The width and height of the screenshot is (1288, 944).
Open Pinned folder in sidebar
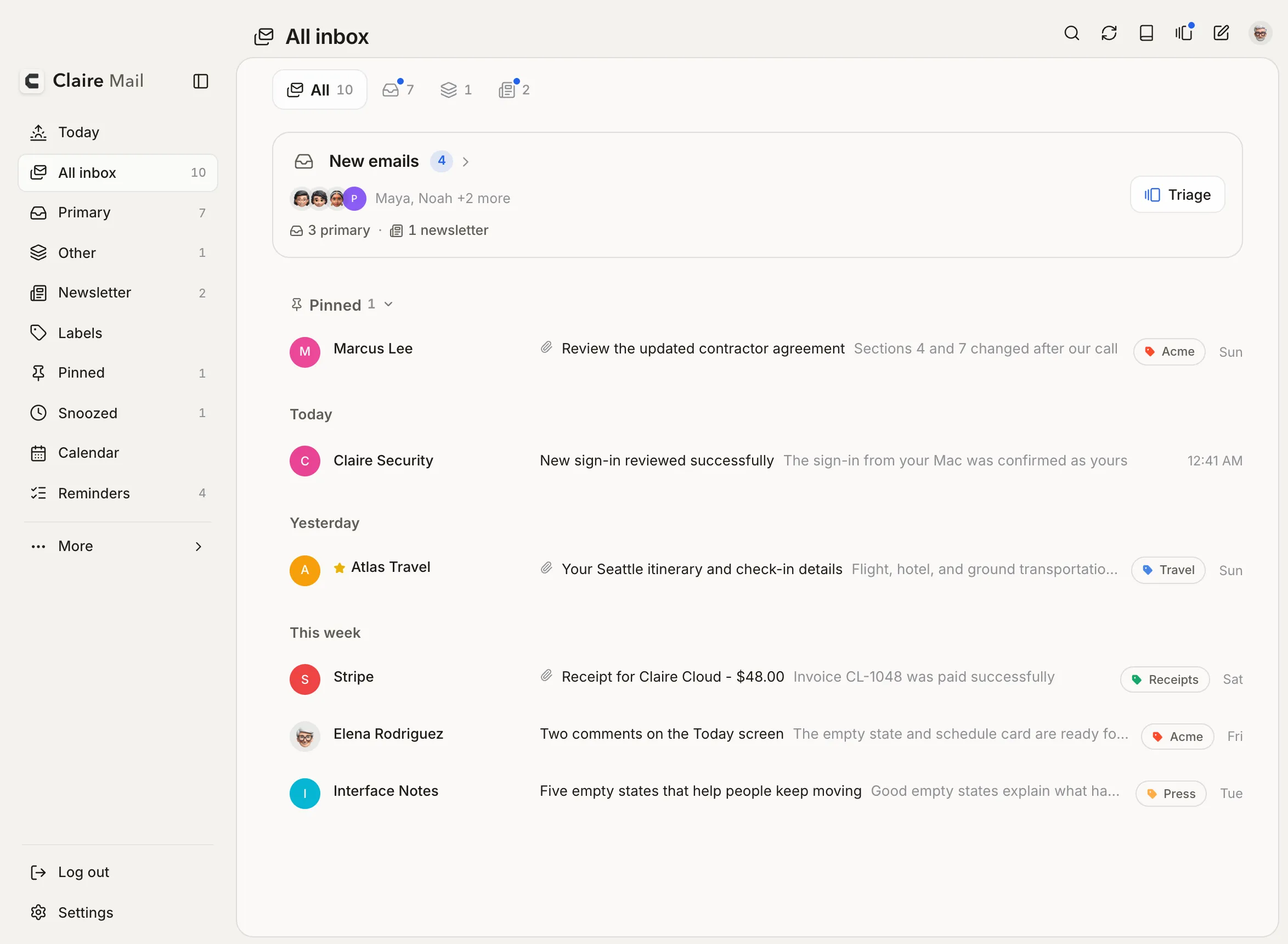click(117, 373)
